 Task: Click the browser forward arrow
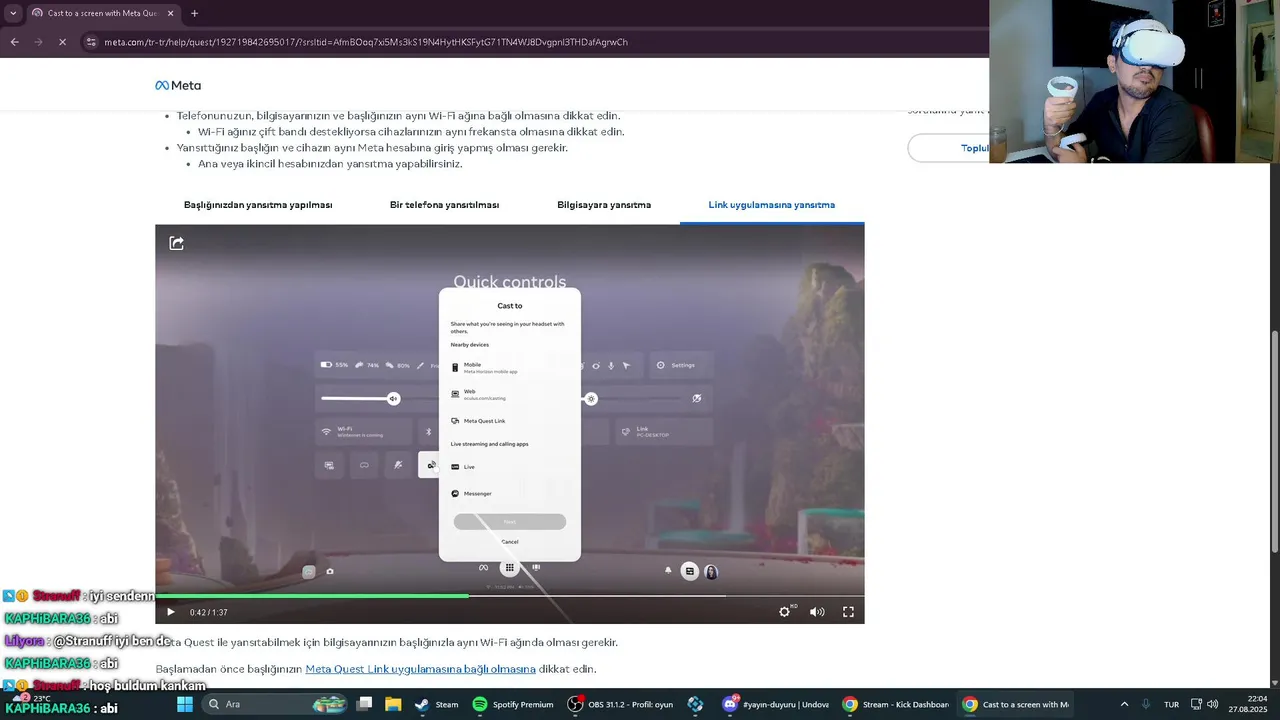click(38, 42)
